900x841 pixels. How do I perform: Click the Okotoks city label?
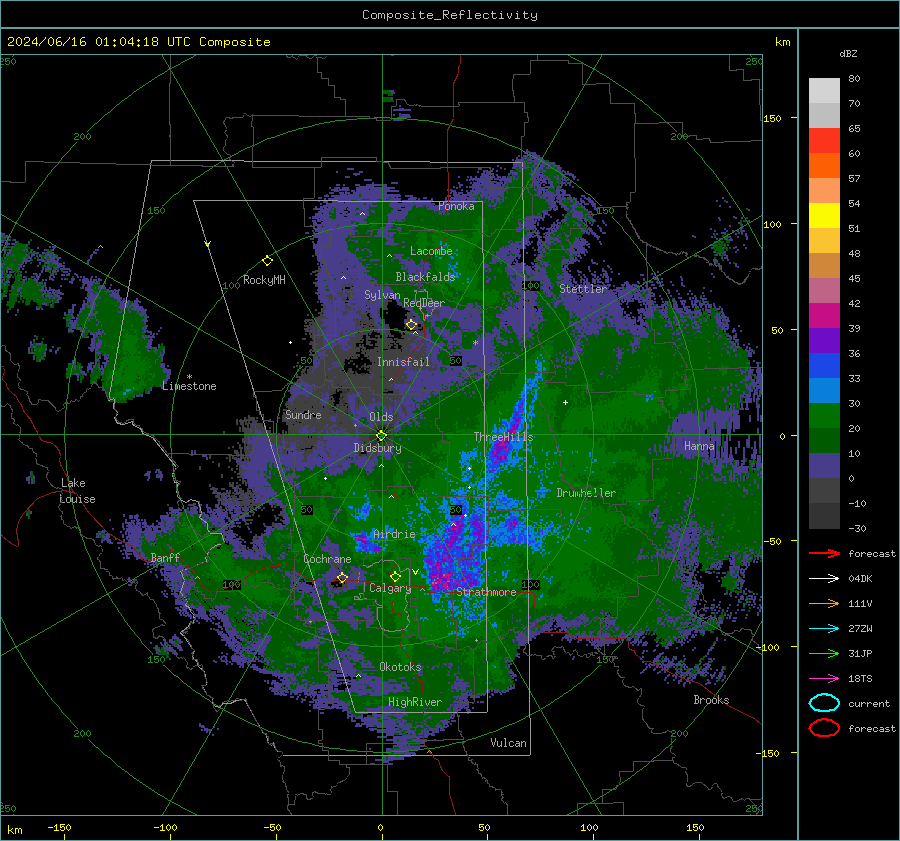400,667
